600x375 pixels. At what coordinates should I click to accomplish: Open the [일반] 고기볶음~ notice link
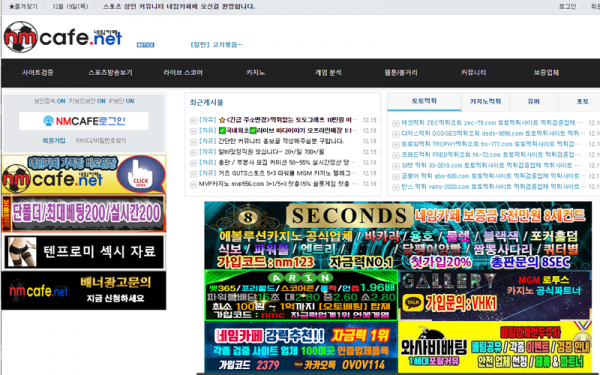216,45
